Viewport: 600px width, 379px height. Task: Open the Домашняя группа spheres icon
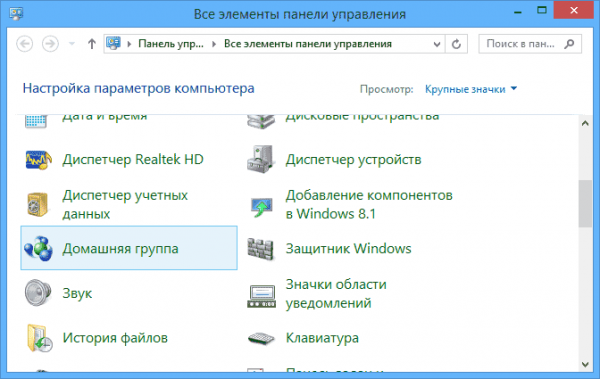(x=38, y=248)
